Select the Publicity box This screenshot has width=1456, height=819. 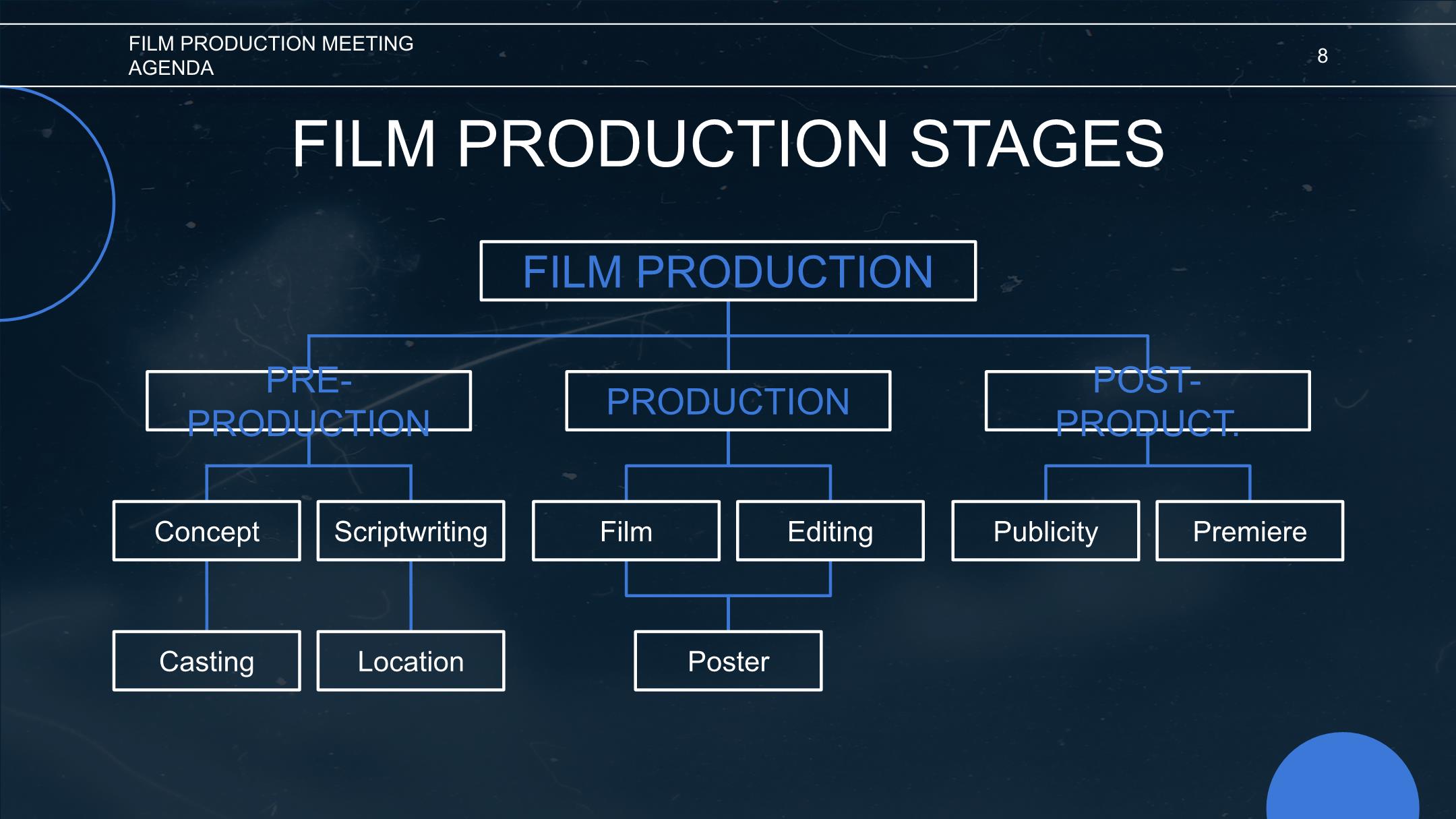click(1045, 530)
